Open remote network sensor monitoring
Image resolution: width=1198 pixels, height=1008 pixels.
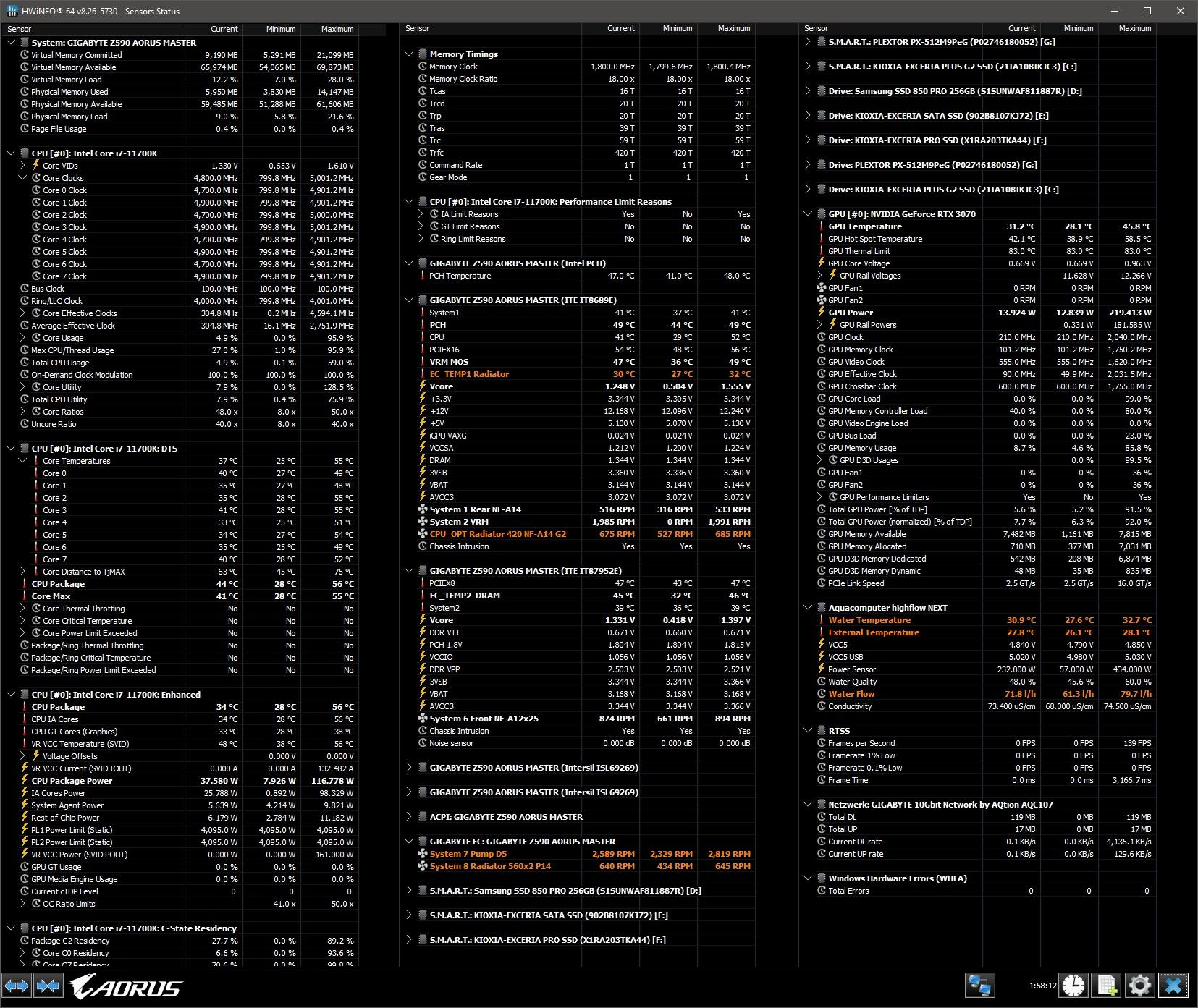point(980,986)
